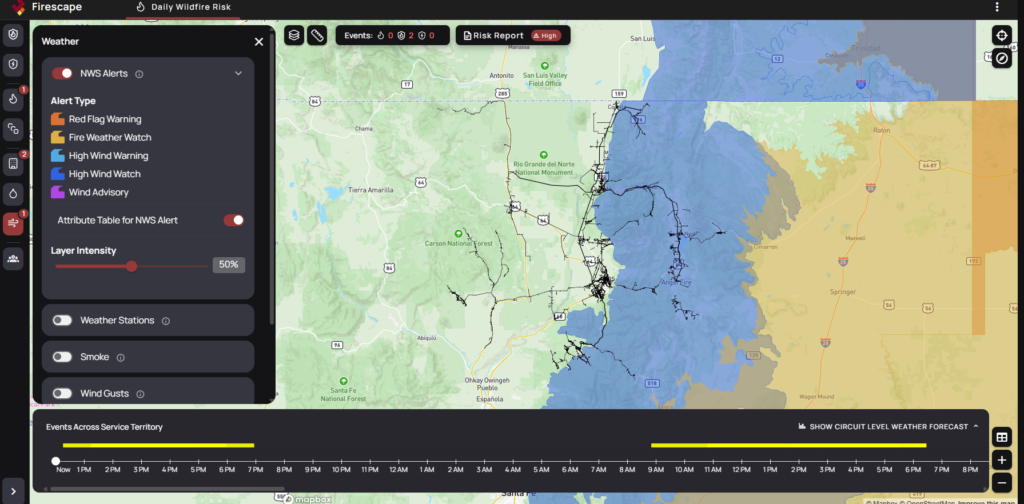The height and width of the screenshot is (504, 1024).
Task: Collapse the NWS Alerts section chevron
Action: 238,73
